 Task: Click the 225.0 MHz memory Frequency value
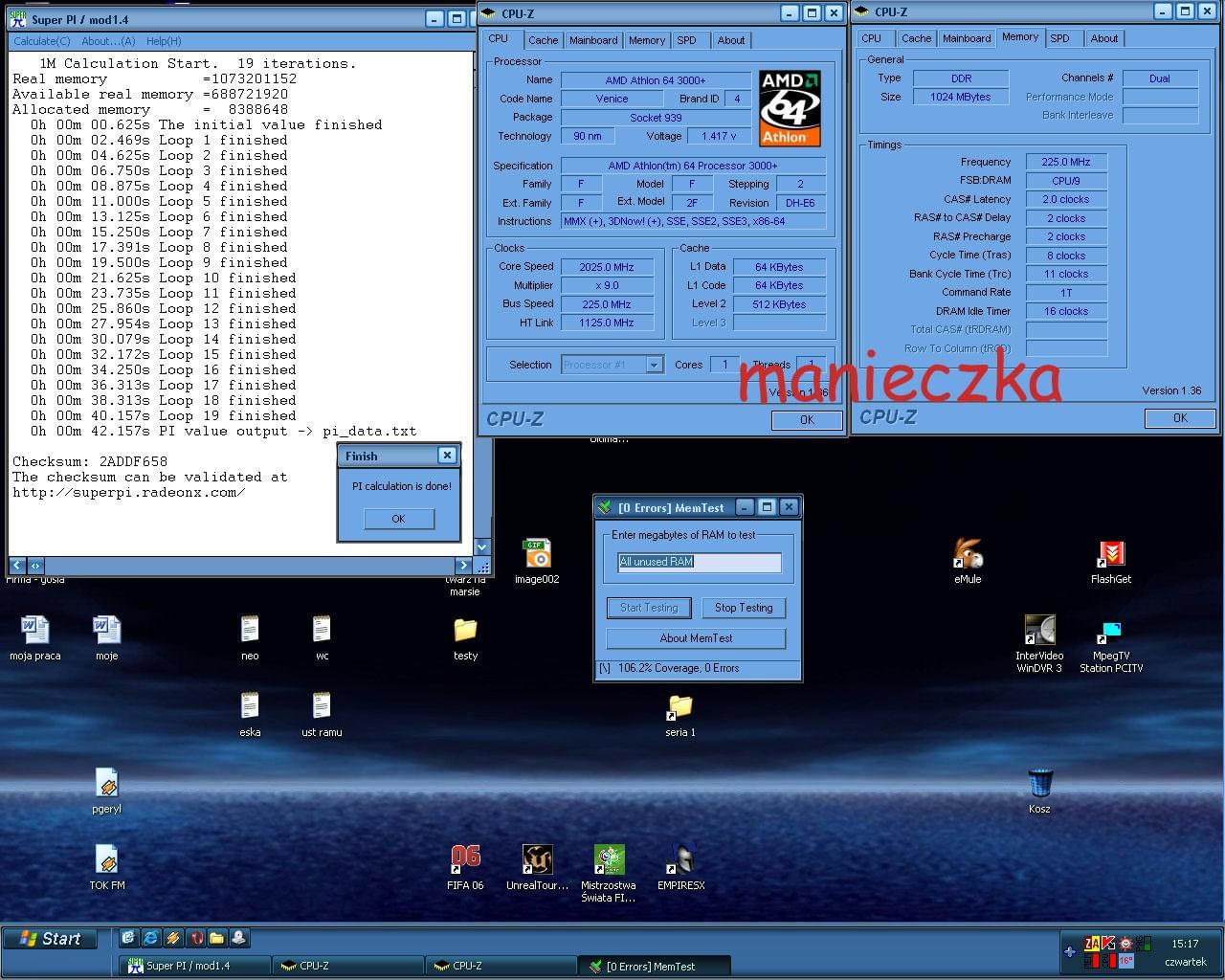point(1066,162)
